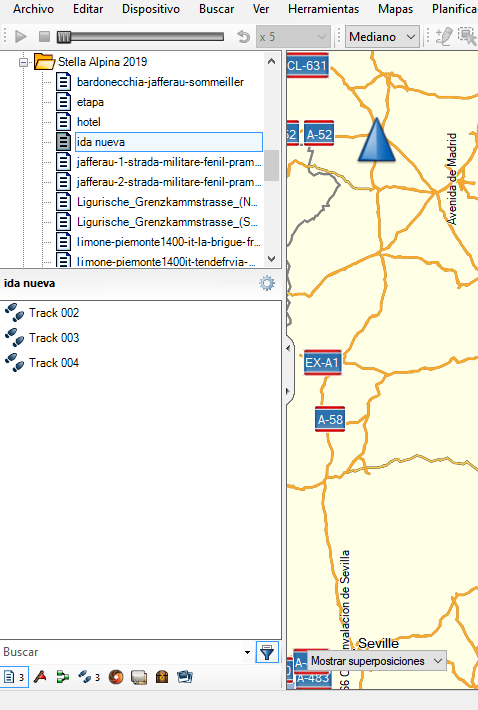Image resolution: width=478 pixels, height=710 pixels.
Task: Open the Mediano detail level dropdown
Action: [382, 37]
